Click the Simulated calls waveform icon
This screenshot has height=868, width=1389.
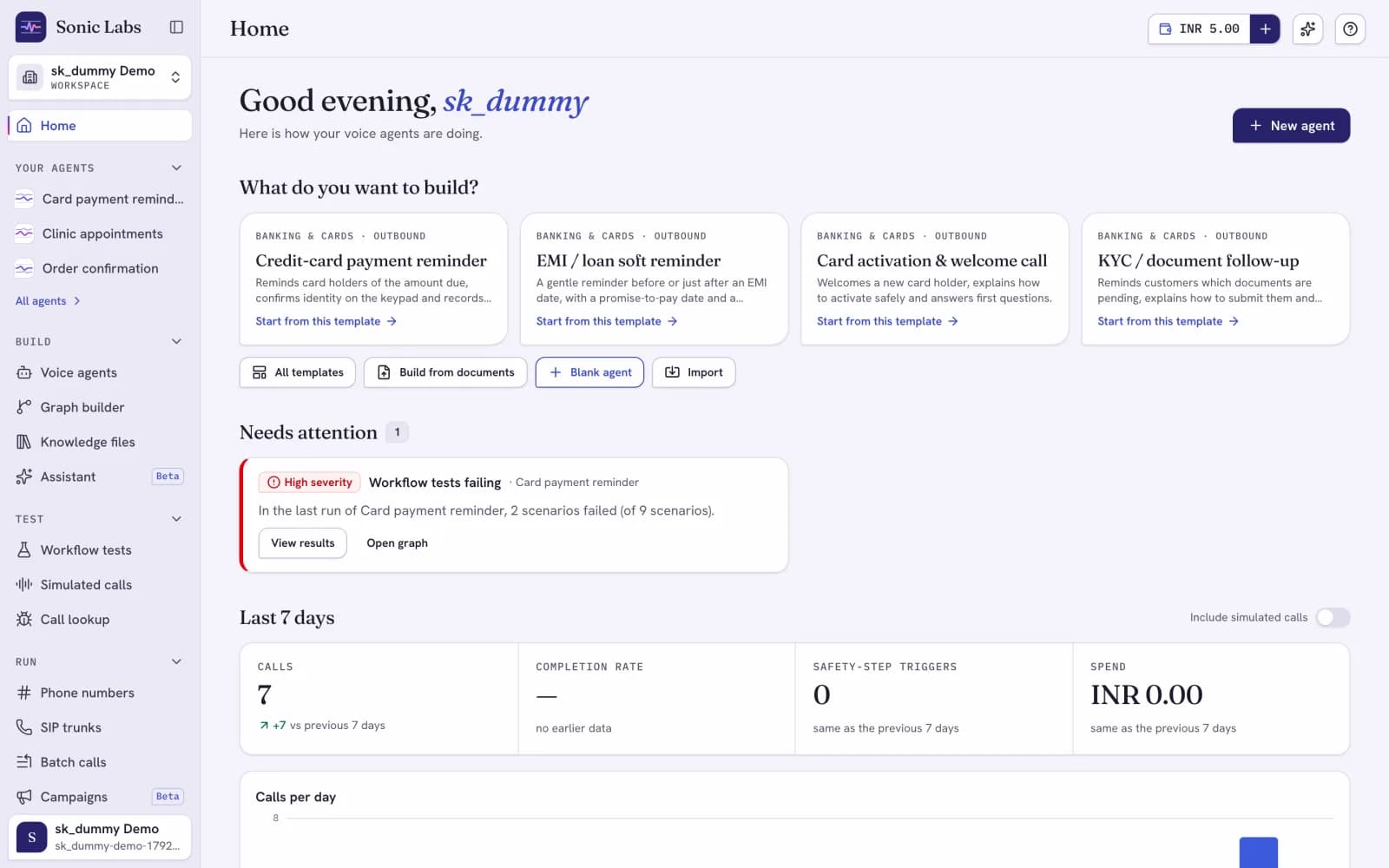pos(24,584)
